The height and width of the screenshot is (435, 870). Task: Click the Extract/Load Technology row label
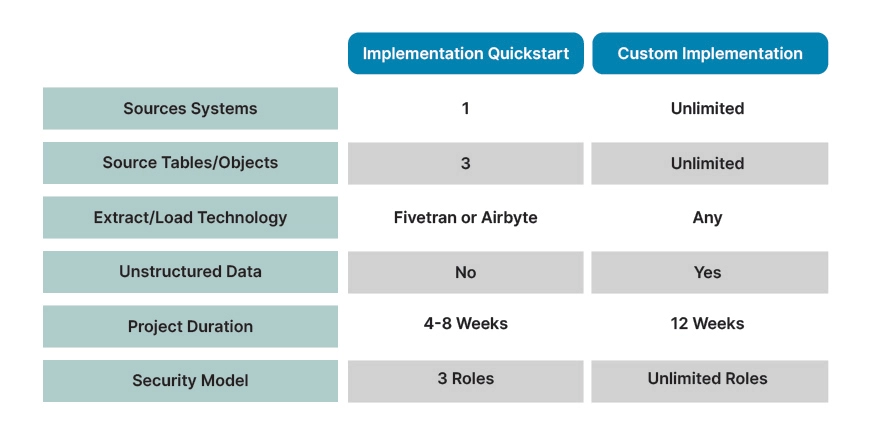(x=190, y=217)
